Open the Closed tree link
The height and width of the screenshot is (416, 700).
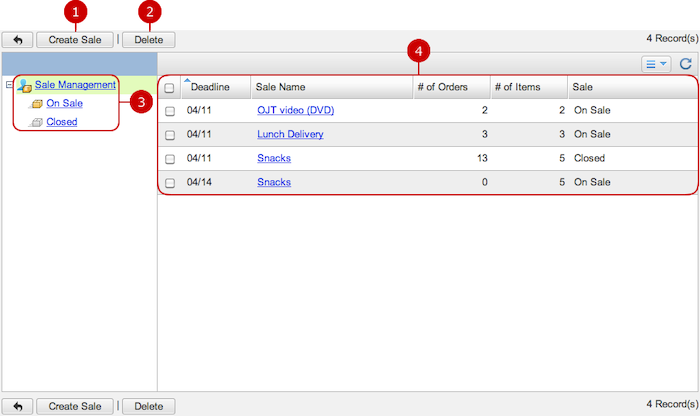tap(62, 122)
